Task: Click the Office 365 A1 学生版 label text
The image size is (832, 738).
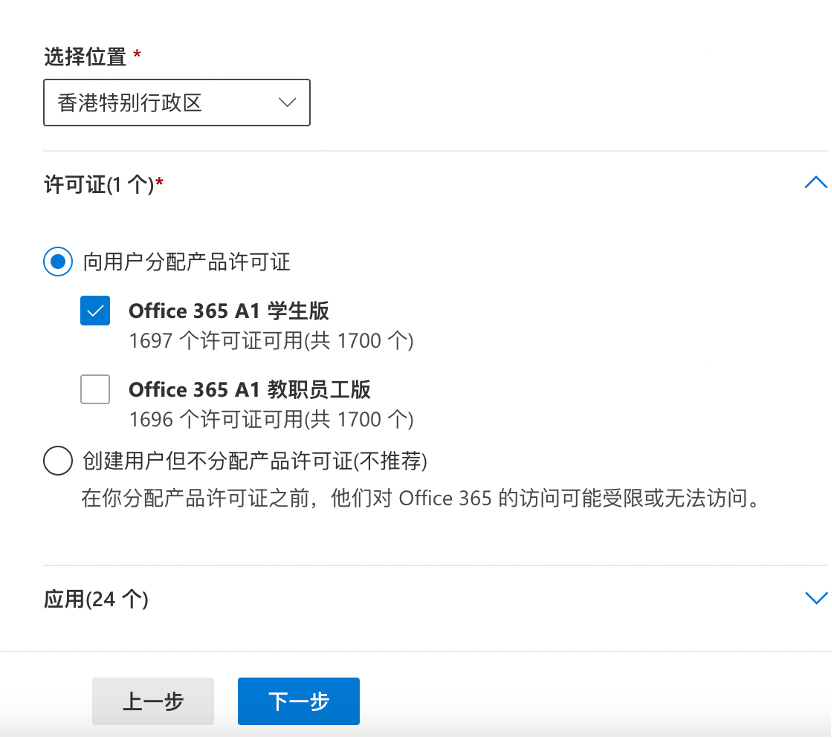Action: (x=229, y=310)
